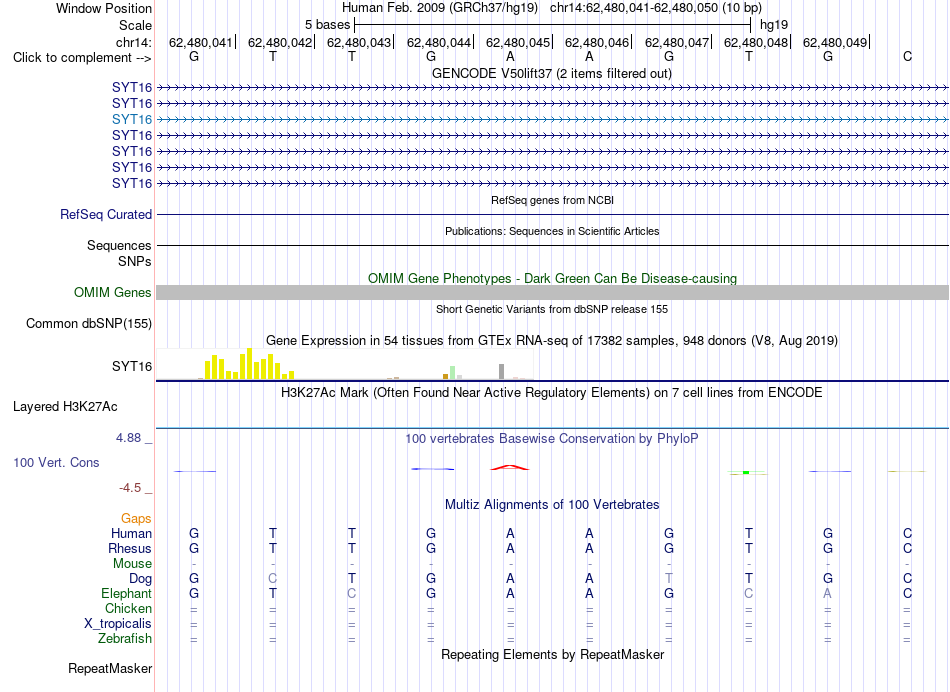Open the RefSeq Curated track label
This screenshot has height=692, width=950.
tap(106, 215)
